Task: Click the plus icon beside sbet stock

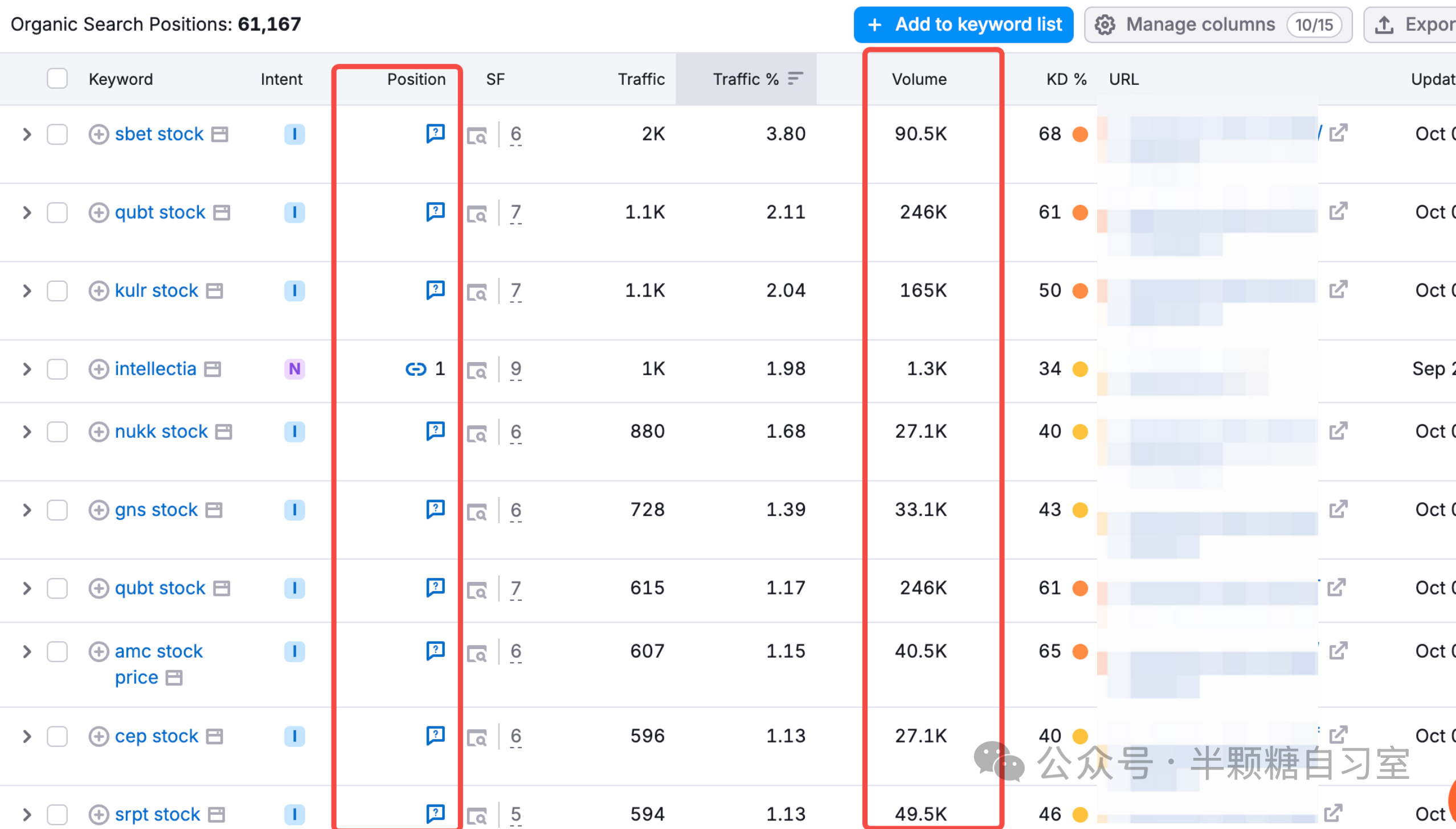Action: coord(99,134)
